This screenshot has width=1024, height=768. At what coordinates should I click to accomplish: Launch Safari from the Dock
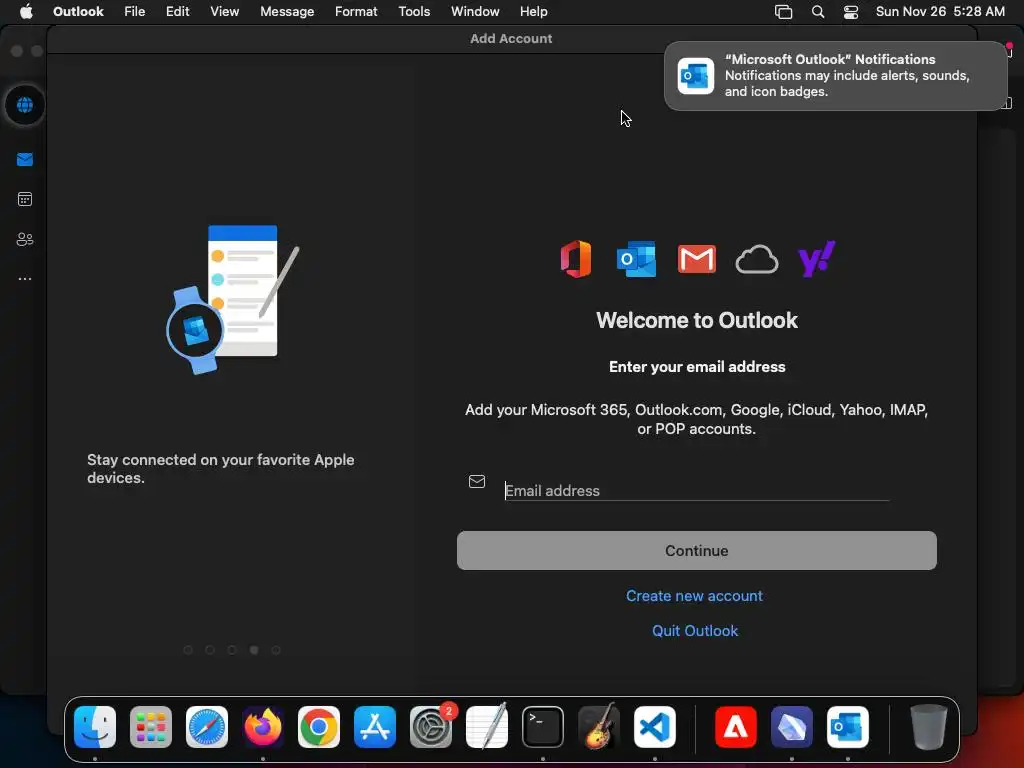tap(207, 727)
